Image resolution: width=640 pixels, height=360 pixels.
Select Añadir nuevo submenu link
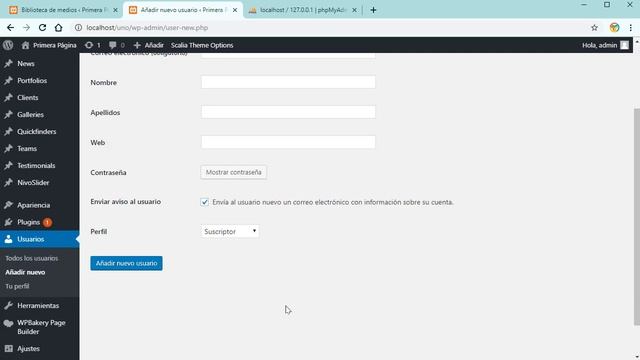point(25,272)
